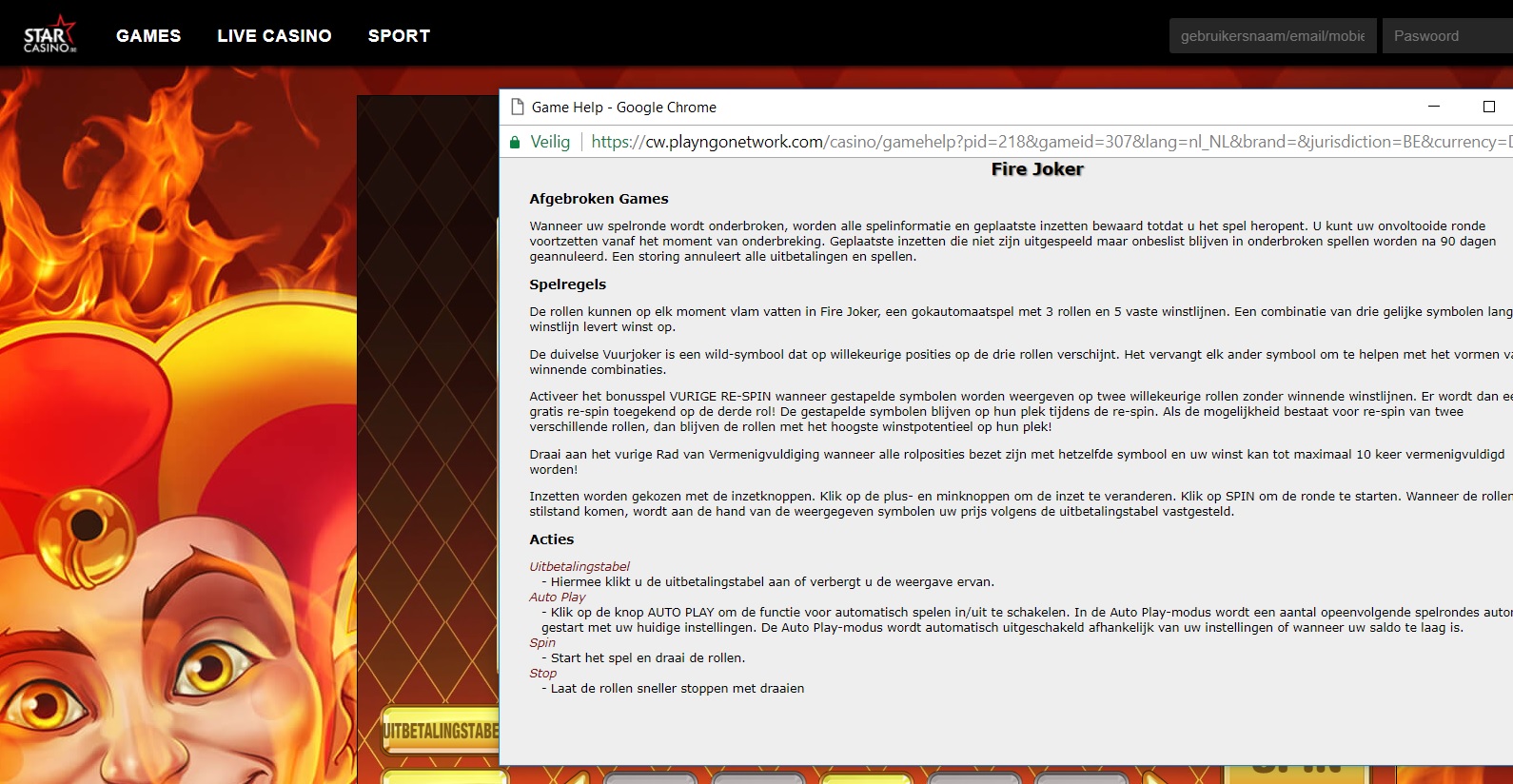This screenshot has width=1513, height=784.
Task: Click the 'Game Help - Google Chrome' window title
Action: point(624,107)
